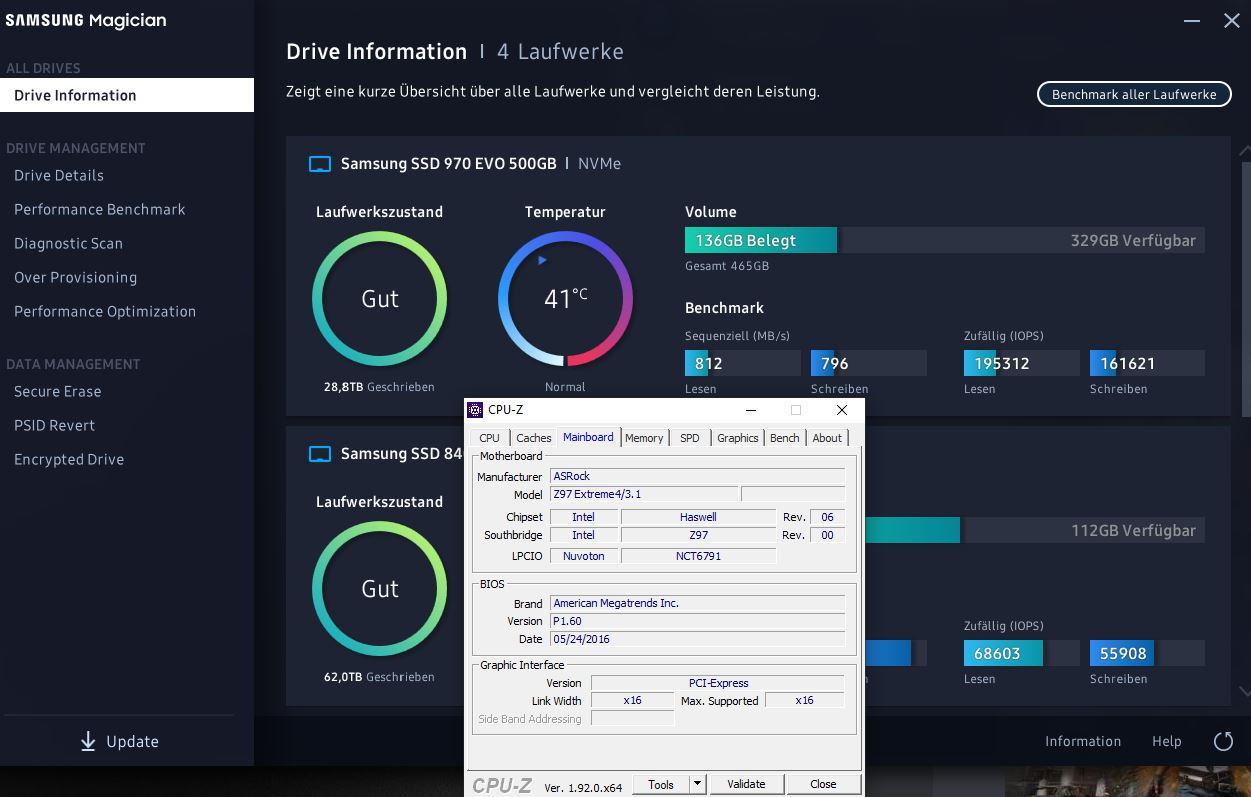The width and height of the screenshot is (1251, 797).
Task: Open the About tab in CPU-Z
Action: [827, 438]
